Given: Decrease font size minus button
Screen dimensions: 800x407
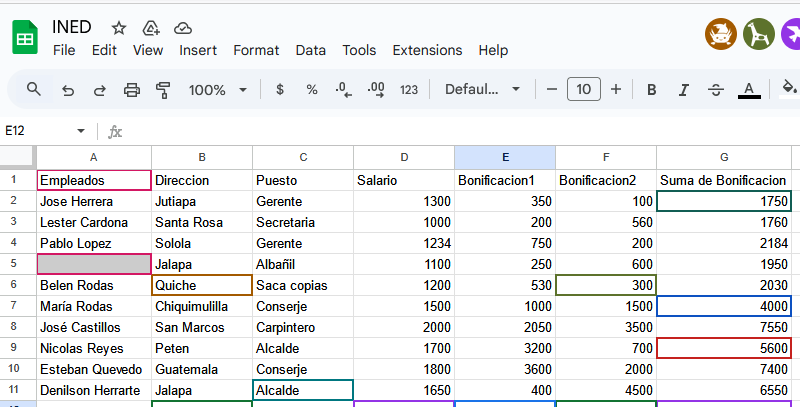Looking at the screenshot, I should [552, 90].
